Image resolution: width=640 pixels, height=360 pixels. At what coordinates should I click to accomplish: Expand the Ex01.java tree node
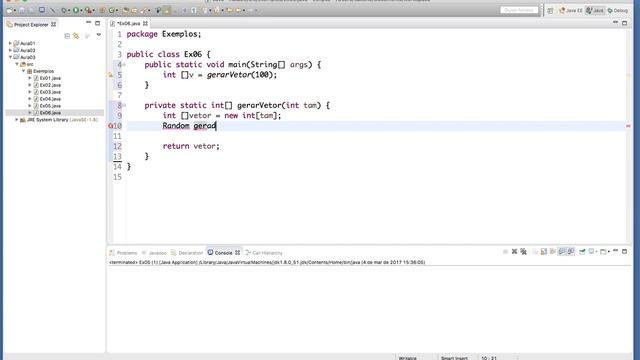pyautogui.click(x=30, y=78)
